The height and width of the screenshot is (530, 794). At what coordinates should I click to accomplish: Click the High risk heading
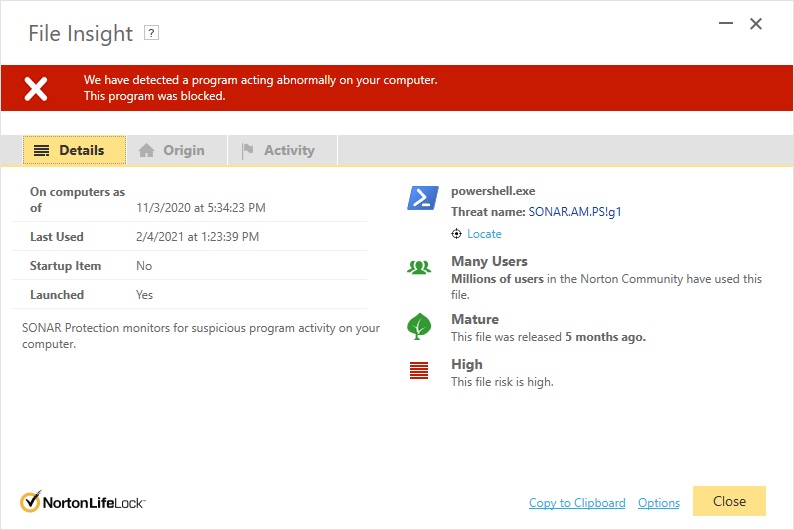(467, 364)
